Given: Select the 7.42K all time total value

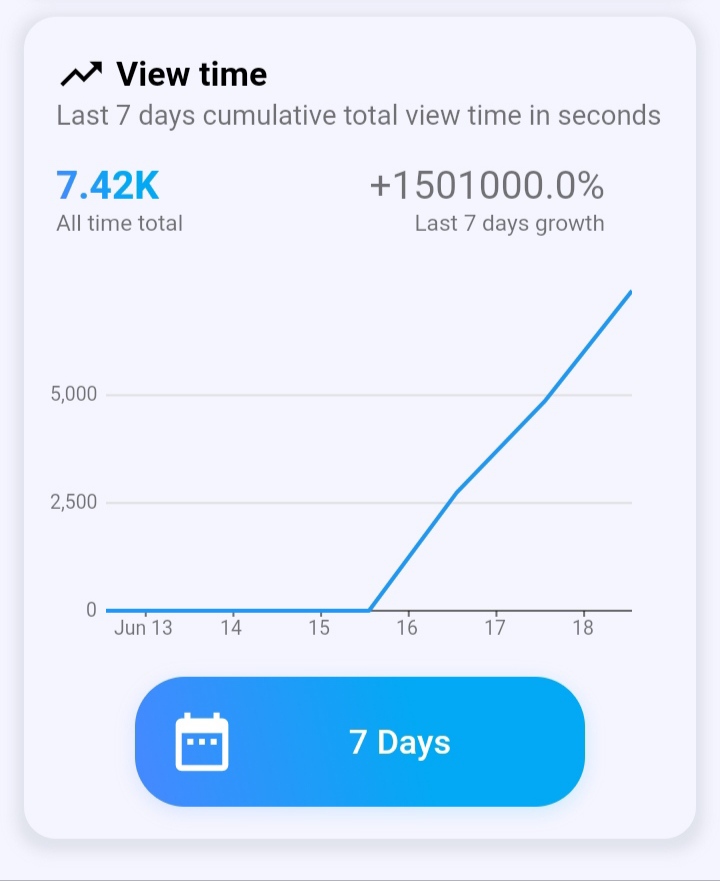Looking at the screenshot, I should point(108,185).
